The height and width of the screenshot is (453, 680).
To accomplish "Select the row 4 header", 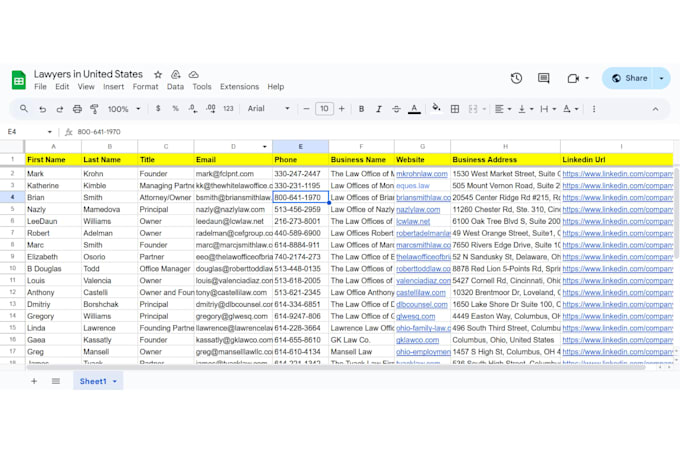I will point(12,198).
